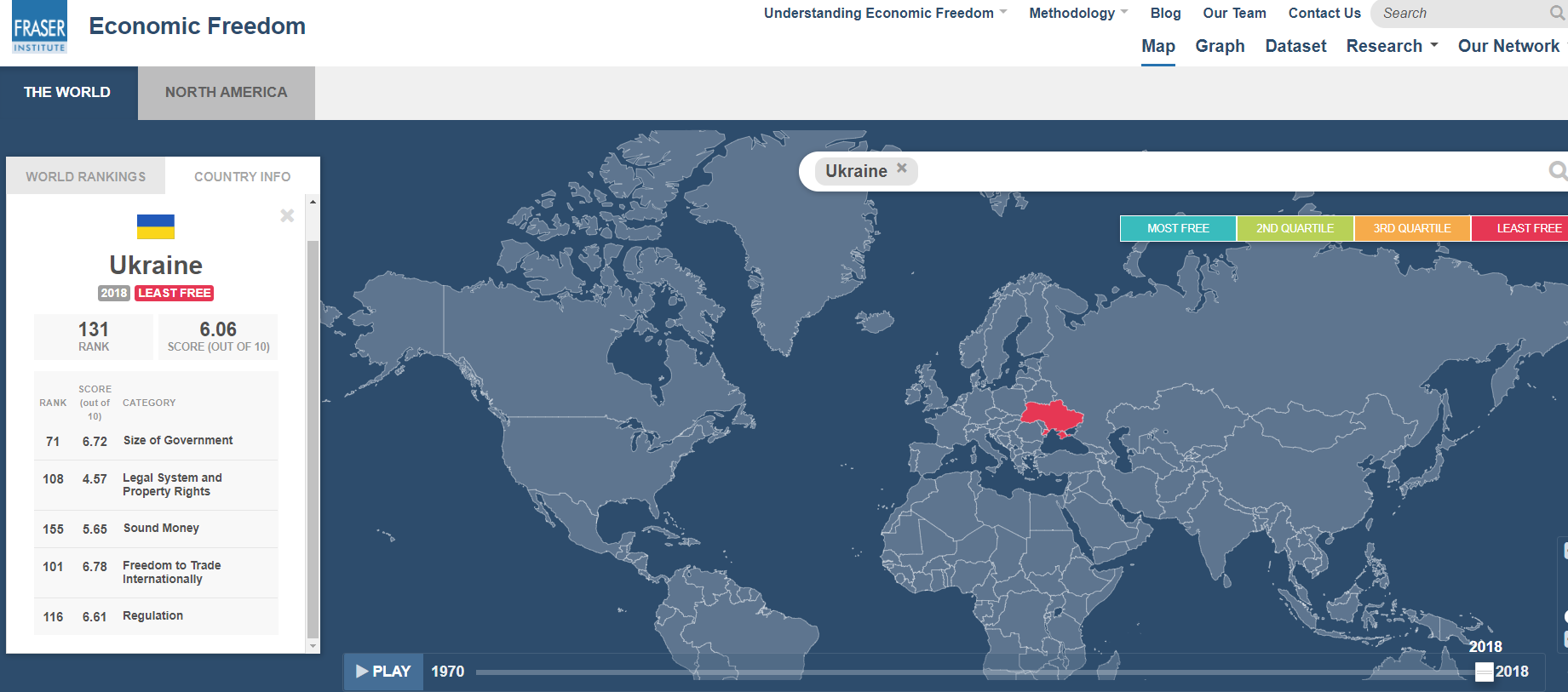This screenshot has width=1568, height=692.
Task: Move the 2018 year slider handle
Action: (1485, 672)
